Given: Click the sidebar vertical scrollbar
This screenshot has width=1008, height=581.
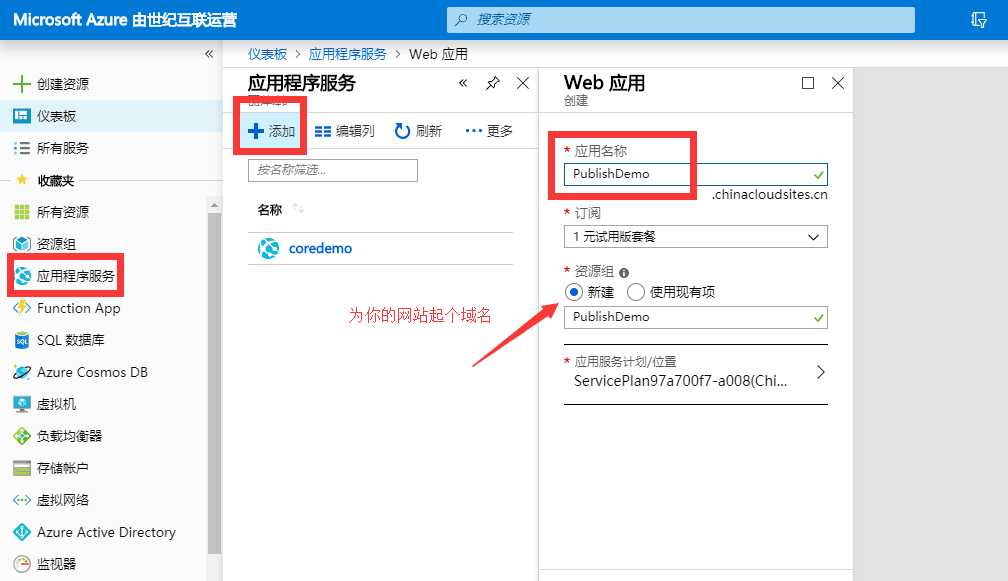Looking at the screenshot, I should click(214, 382).
